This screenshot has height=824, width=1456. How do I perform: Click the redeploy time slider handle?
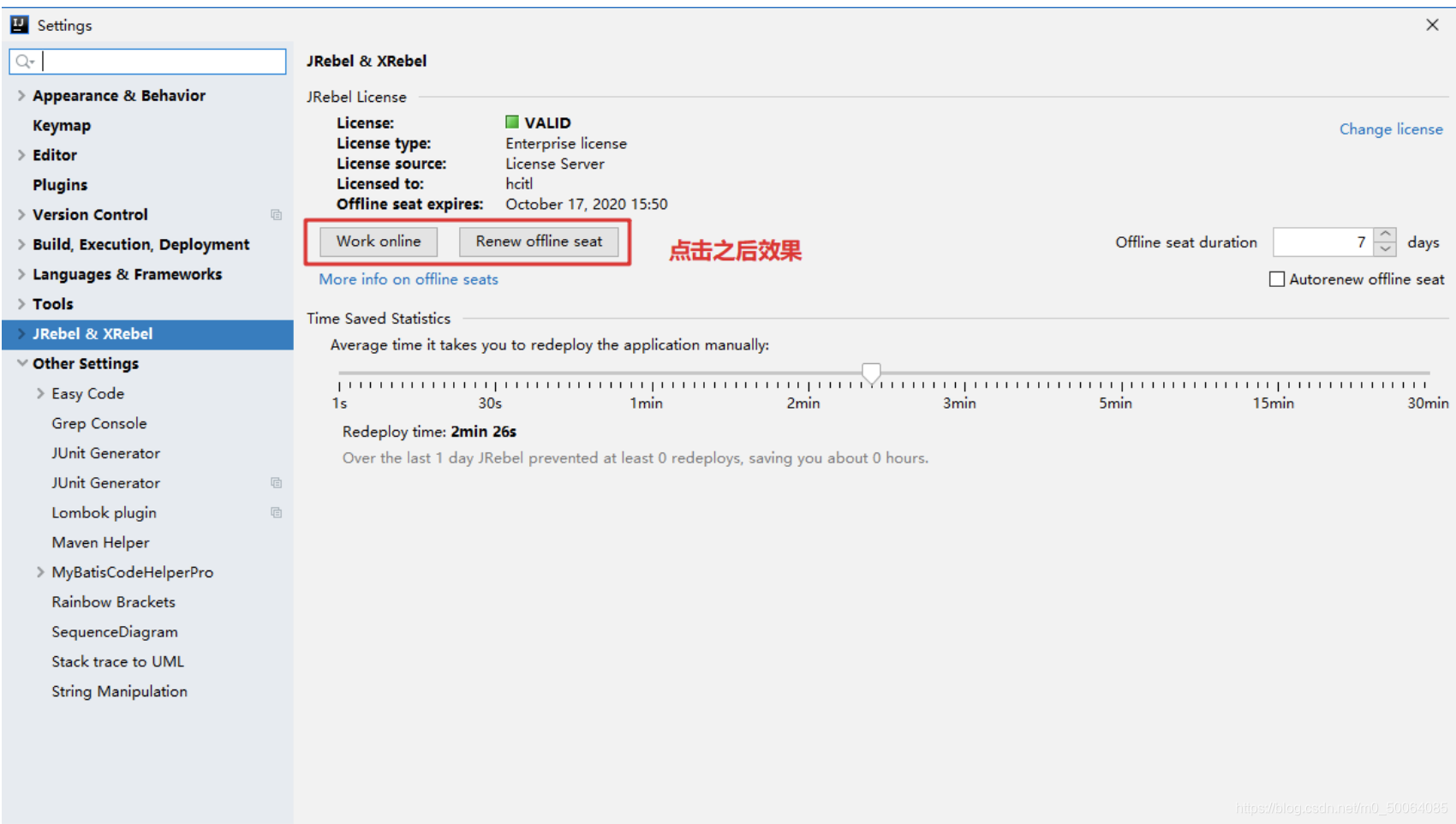871,373
